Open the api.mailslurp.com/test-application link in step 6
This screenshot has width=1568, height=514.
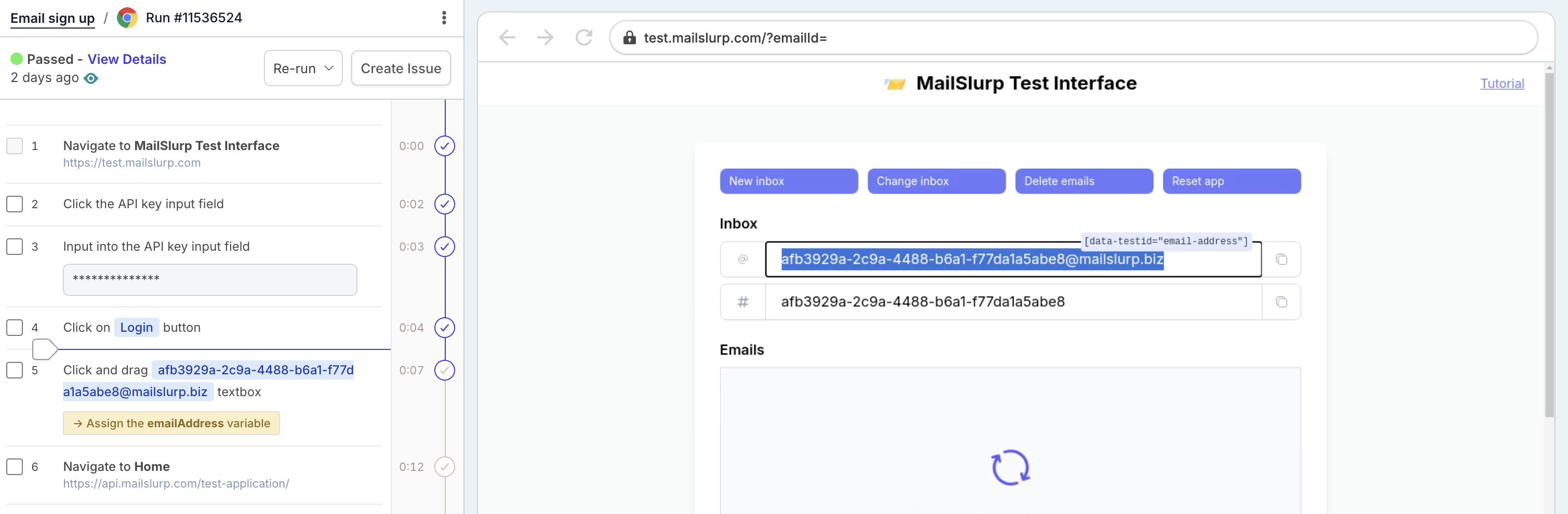[176, 483]
